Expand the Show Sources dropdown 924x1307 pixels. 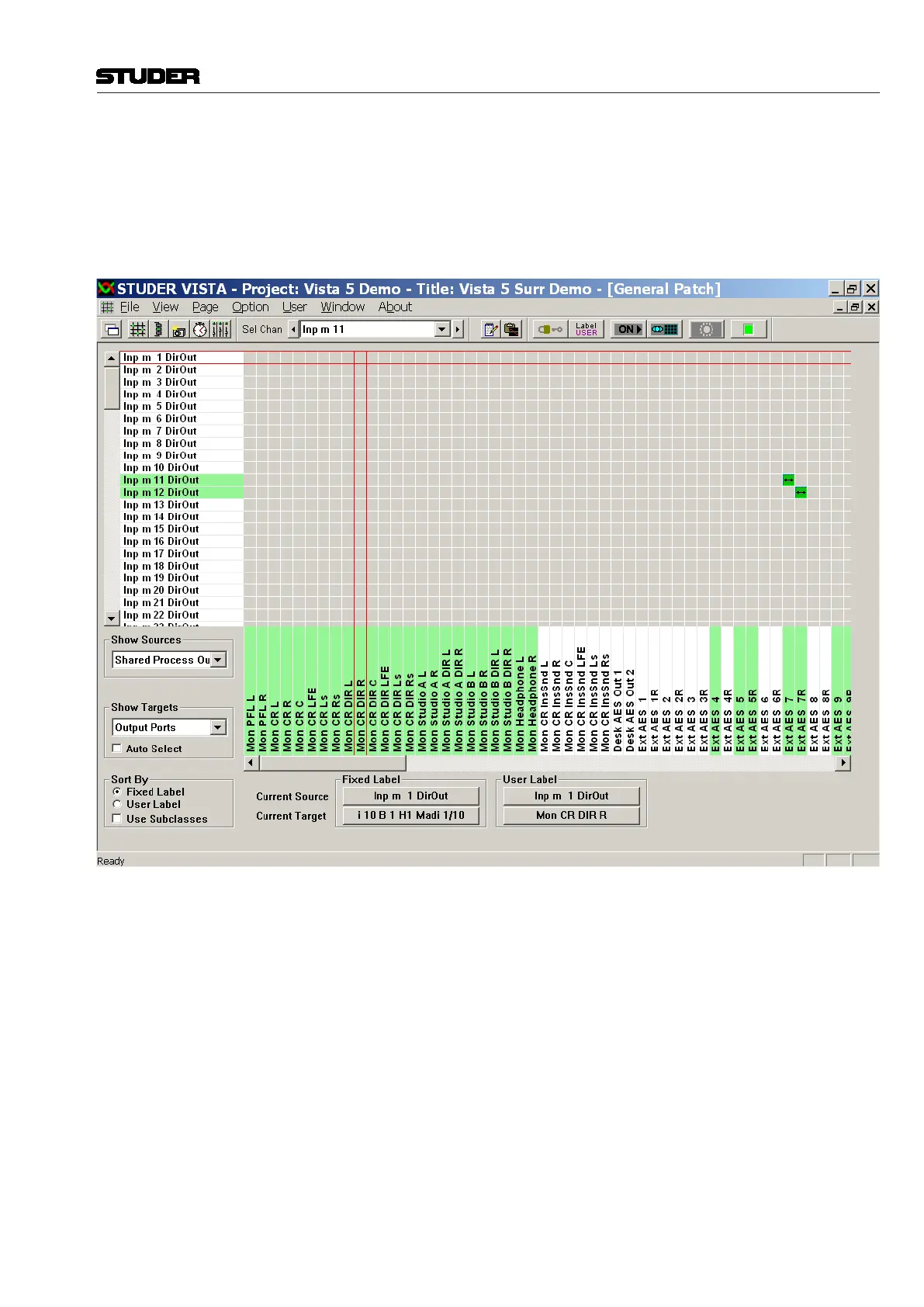point(219,660)
